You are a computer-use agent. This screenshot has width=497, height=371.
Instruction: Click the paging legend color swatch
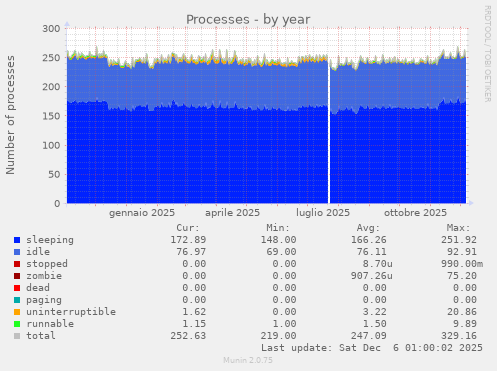point(17,300)
